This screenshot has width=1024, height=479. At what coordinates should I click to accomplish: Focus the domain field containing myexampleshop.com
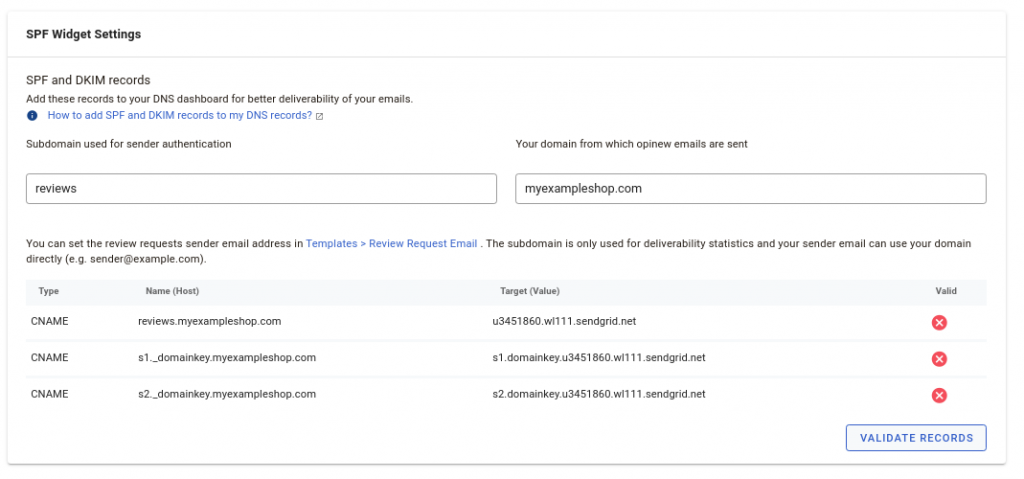coord(750,189)
